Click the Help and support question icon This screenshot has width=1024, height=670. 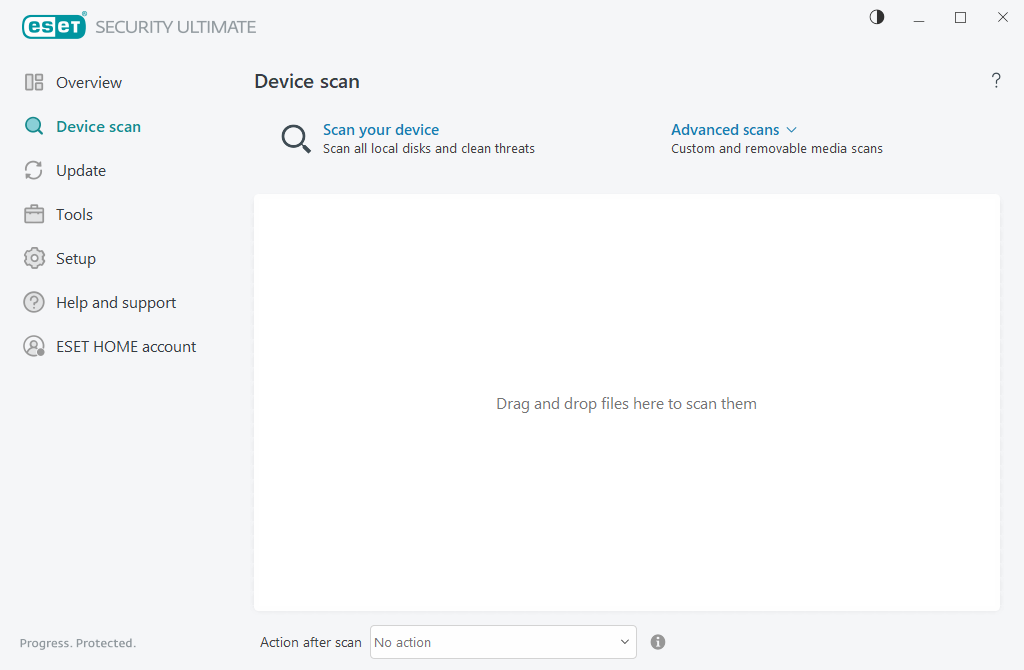click(x=34, y=302)
